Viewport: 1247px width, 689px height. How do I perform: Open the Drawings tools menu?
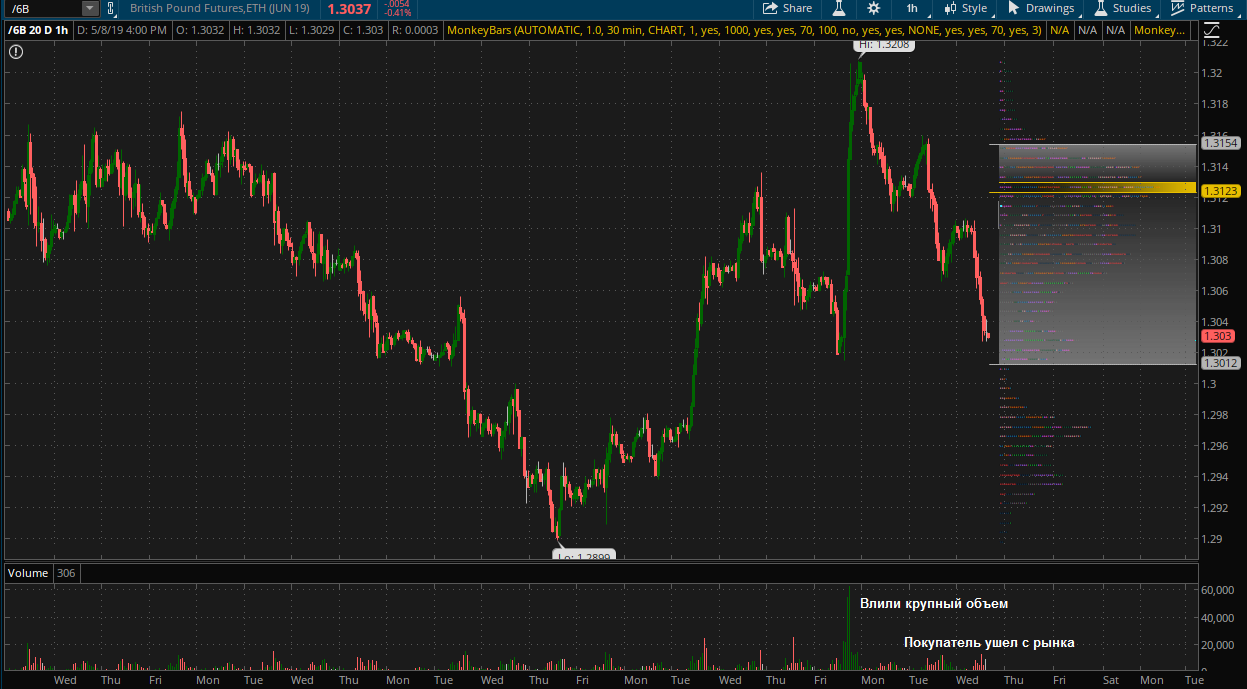(x=1041, y=8)
